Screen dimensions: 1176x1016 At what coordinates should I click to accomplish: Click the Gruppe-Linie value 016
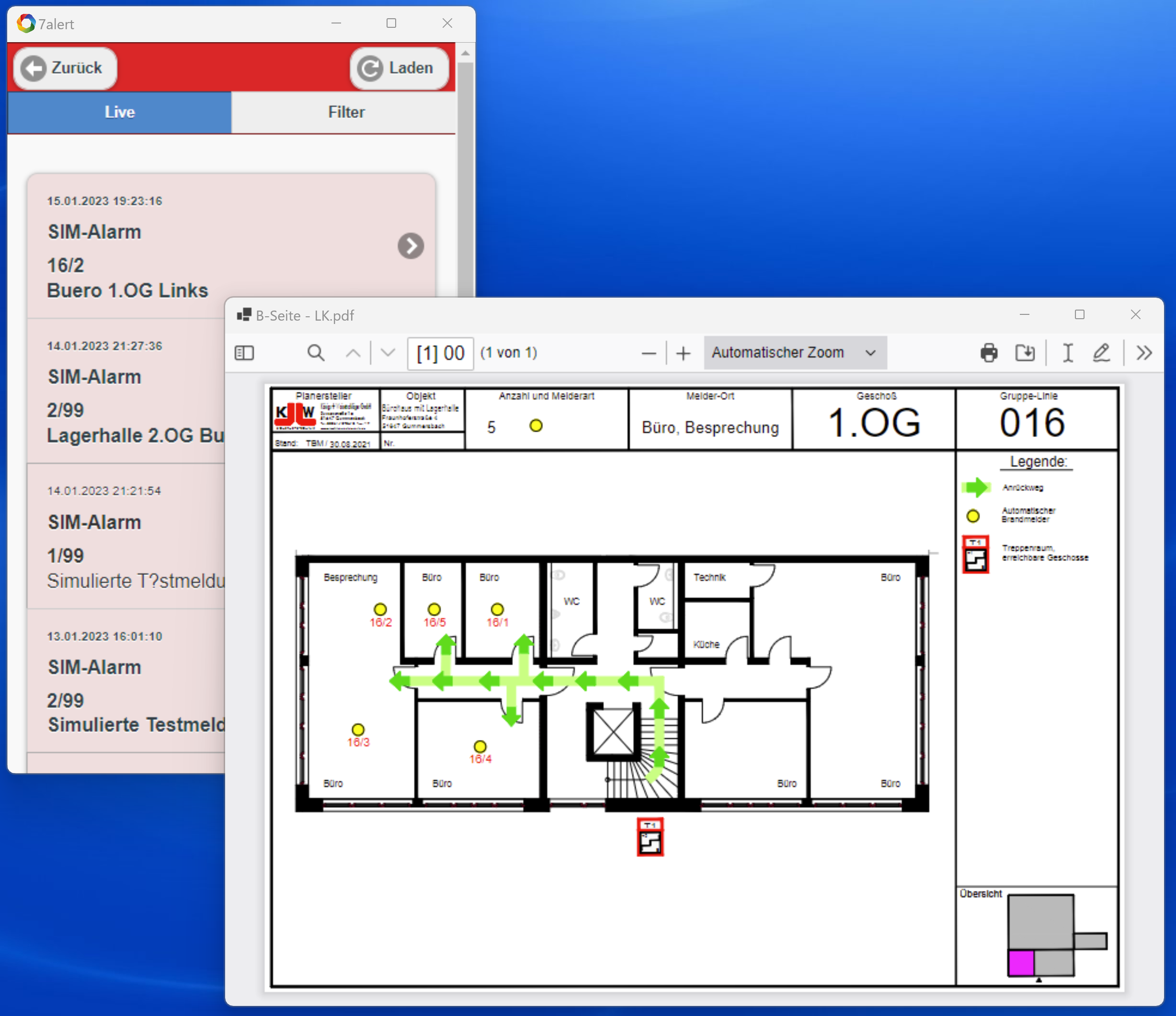[1032, 423]
